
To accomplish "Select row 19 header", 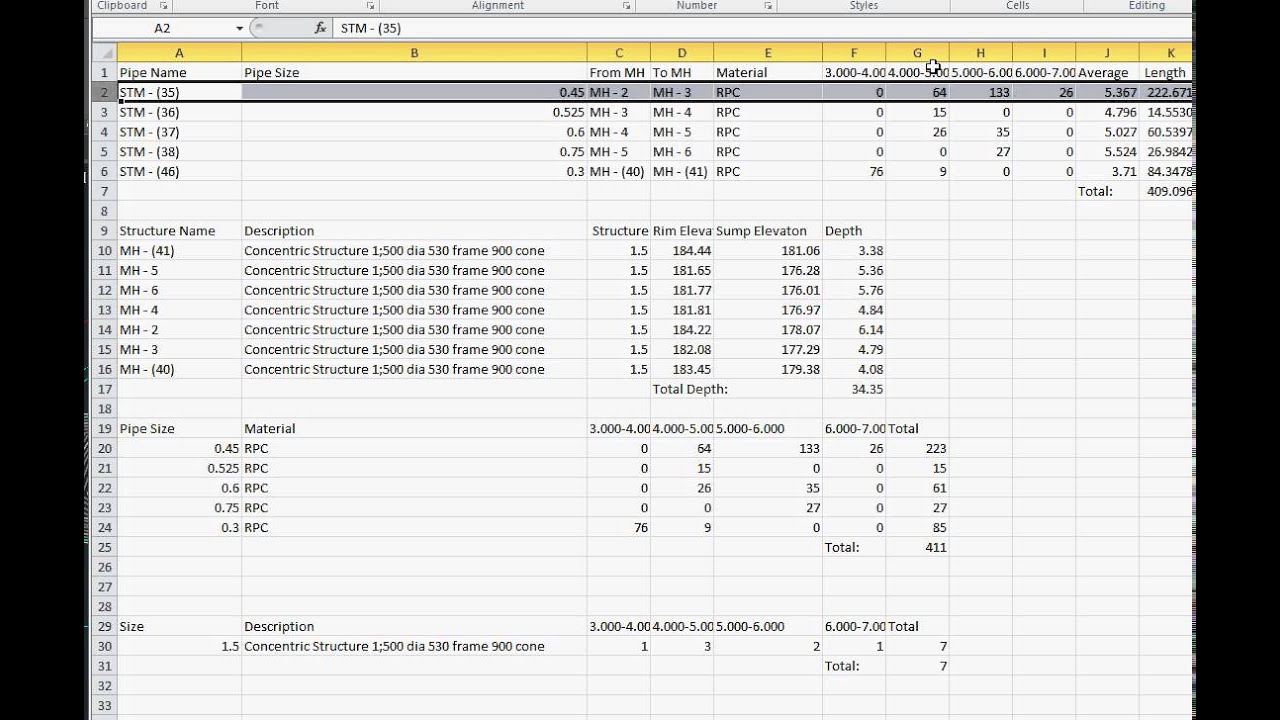I will (104, 429).
